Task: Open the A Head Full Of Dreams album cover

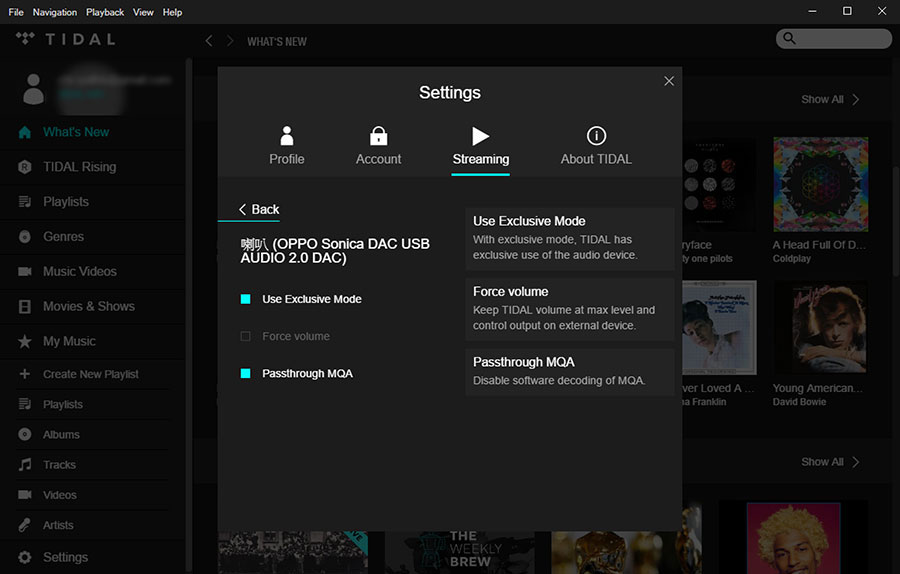Action: coord(821,184)
